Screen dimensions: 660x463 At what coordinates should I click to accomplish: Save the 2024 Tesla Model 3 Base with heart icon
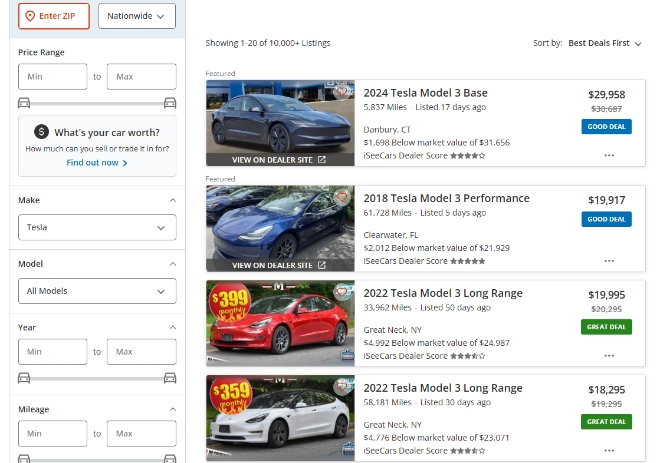coord(342,92)
